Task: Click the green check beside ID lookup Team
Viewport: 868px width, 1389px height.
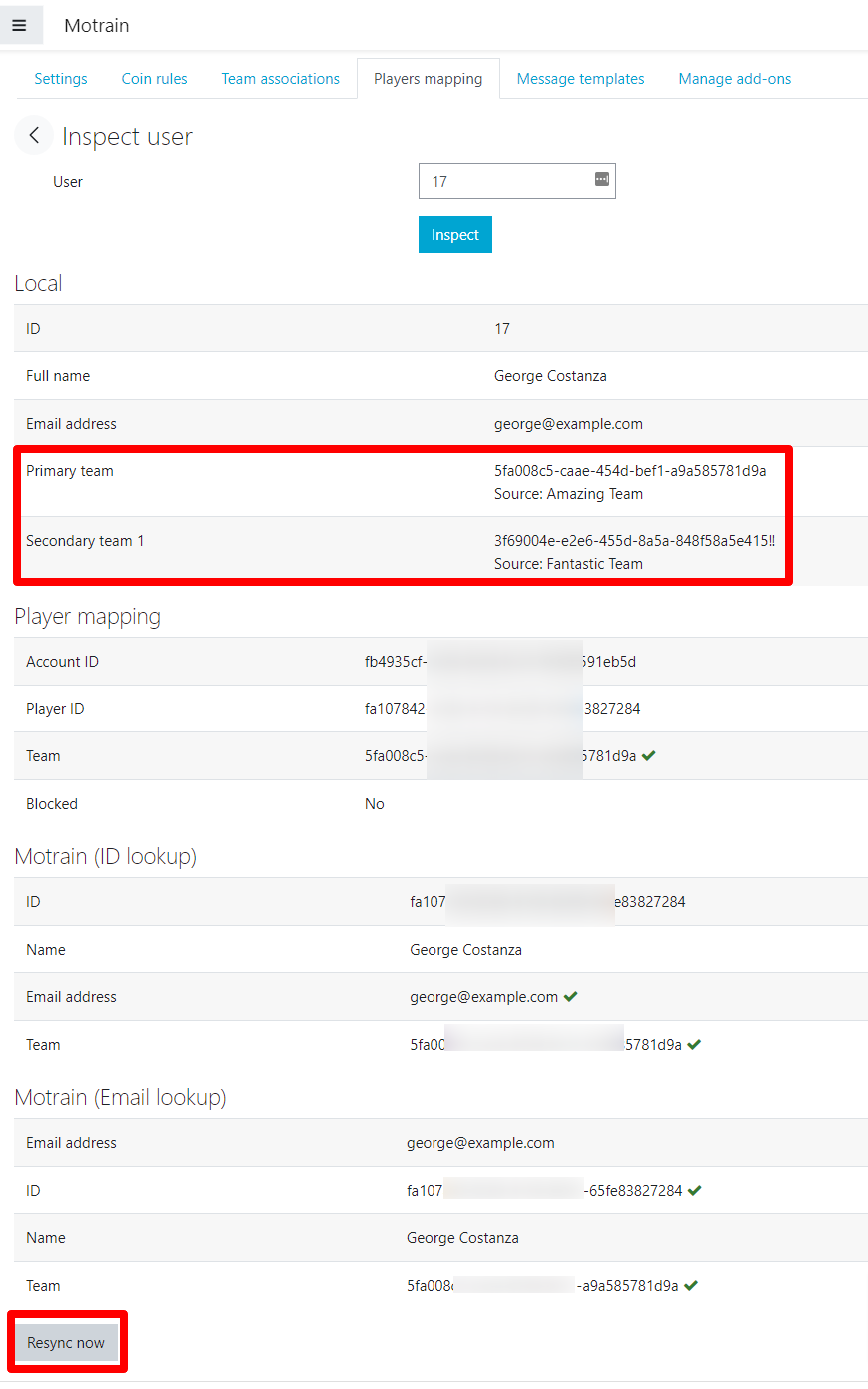Action: tap(694, 1045)
